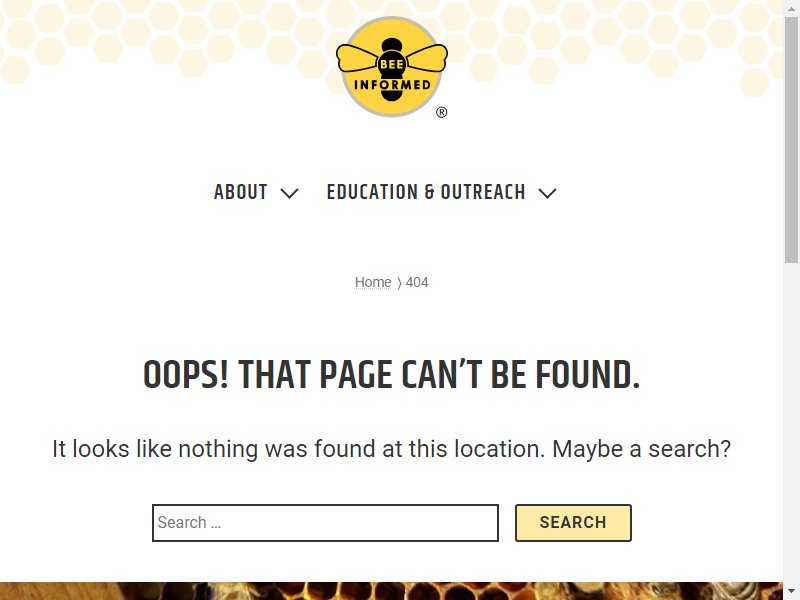Click the 'Maybe a search?' message text

tap(641, 449)
